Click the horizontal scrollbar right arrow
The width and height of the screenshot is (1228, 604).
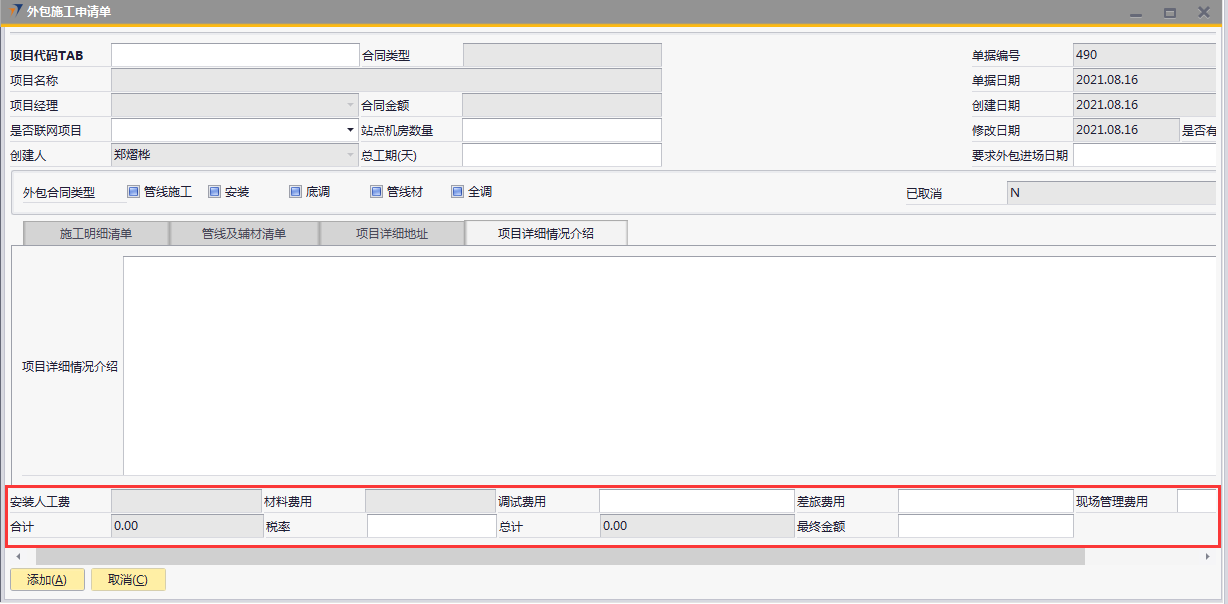click(x=1208, y=556)
